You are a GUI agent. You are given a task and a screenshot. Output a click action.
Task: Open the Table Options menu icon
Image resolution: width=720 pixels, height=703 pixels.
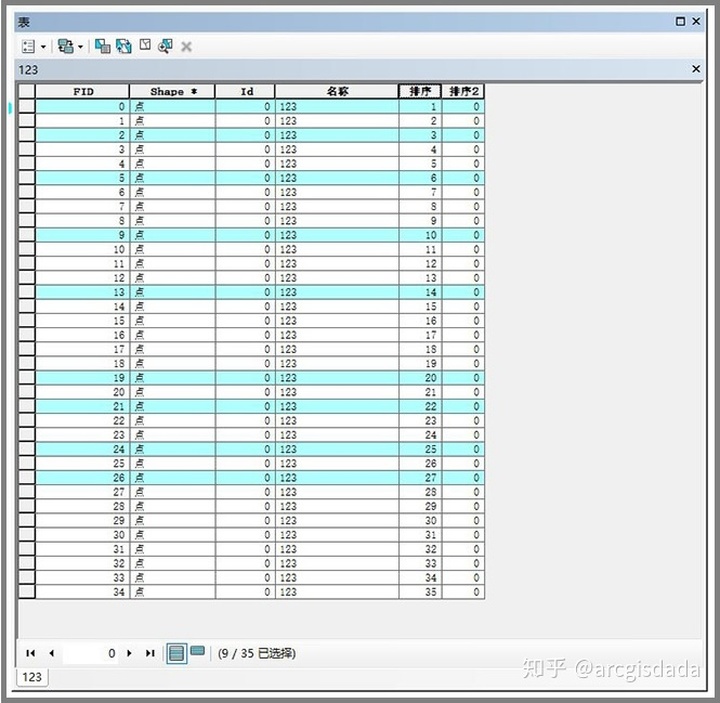28,46
